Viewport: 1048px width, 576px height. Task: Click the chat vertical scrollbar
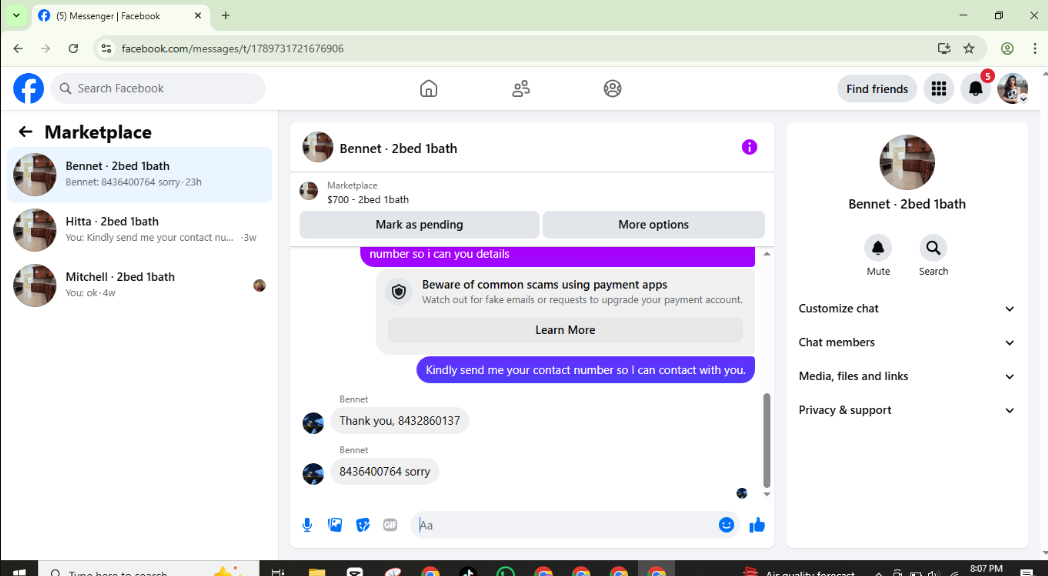pyautogui.click(x=767, y=440)
